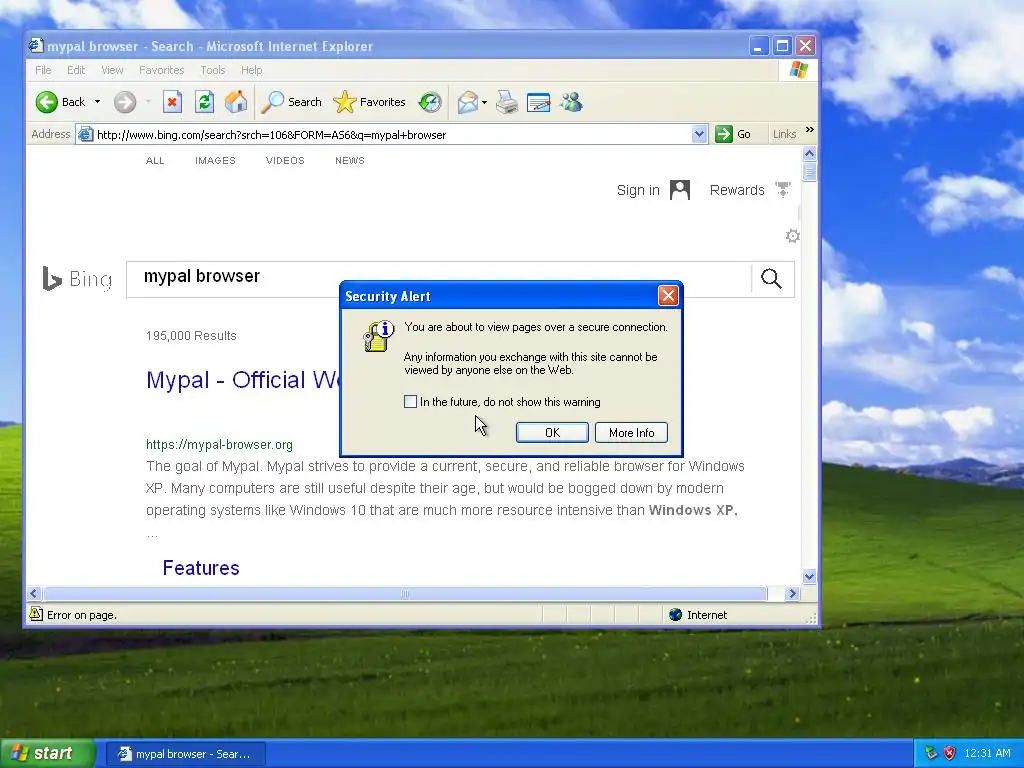
Task: Open Favorites star in toolbar
Action: 344,102
